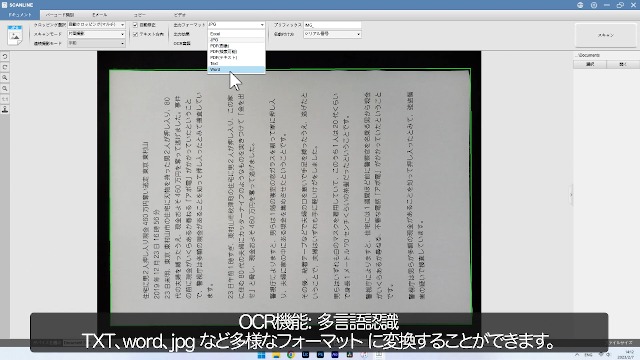Open Windows Start menu
The height and width of the screenshot is (360, 640).
point(261,355)
